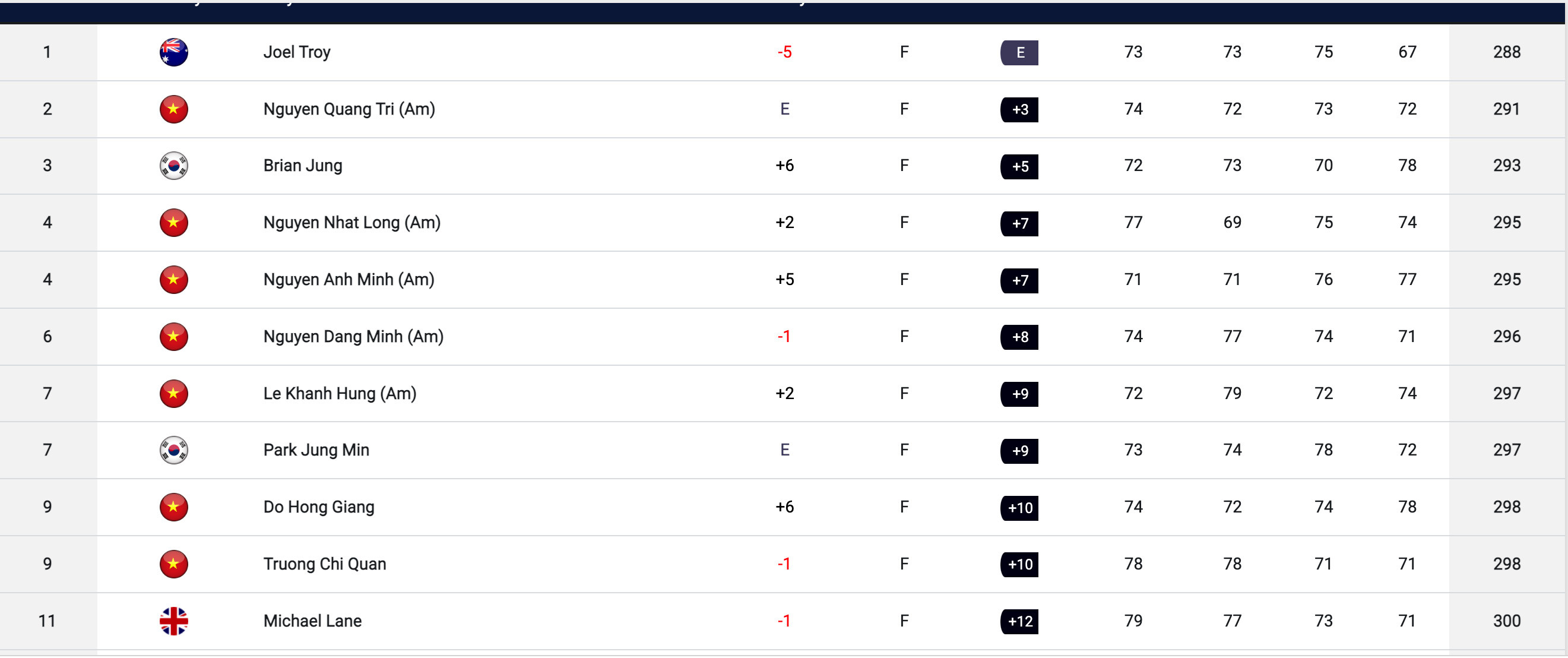Image resolution: width=1568 pixels, height=658 pixels.
Task: Click the Vietnam flag beside Le Khanh Hung
Action: [x=173, y=394]
